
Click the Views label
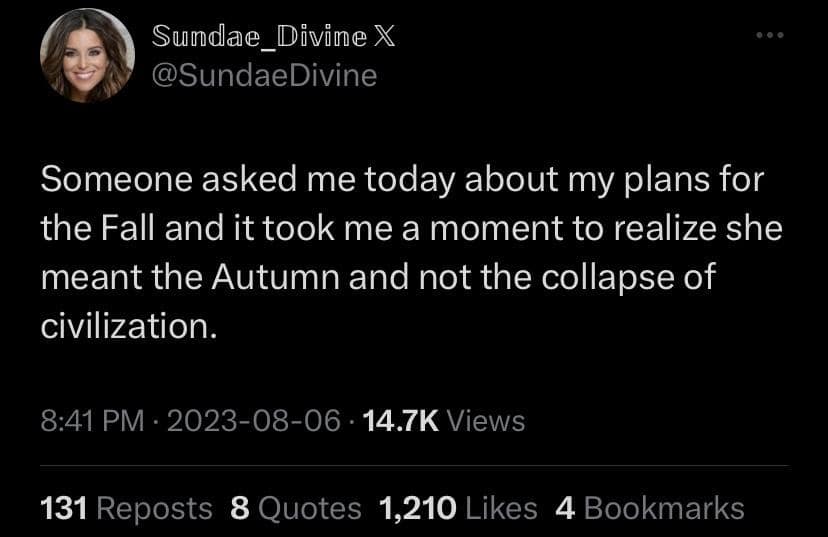(x=485, y=421)
